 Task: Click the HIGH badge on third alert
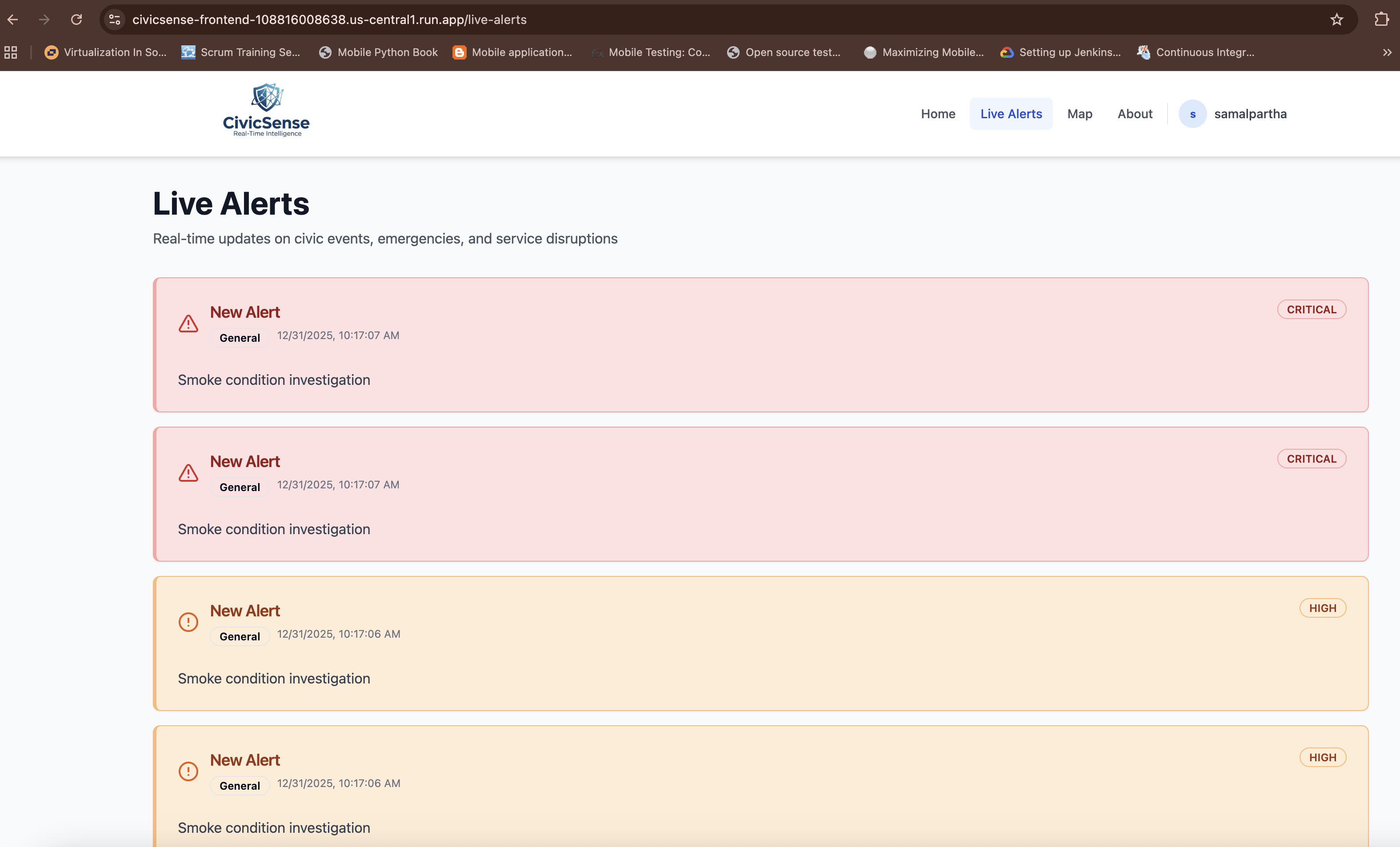pos(1322,608)
